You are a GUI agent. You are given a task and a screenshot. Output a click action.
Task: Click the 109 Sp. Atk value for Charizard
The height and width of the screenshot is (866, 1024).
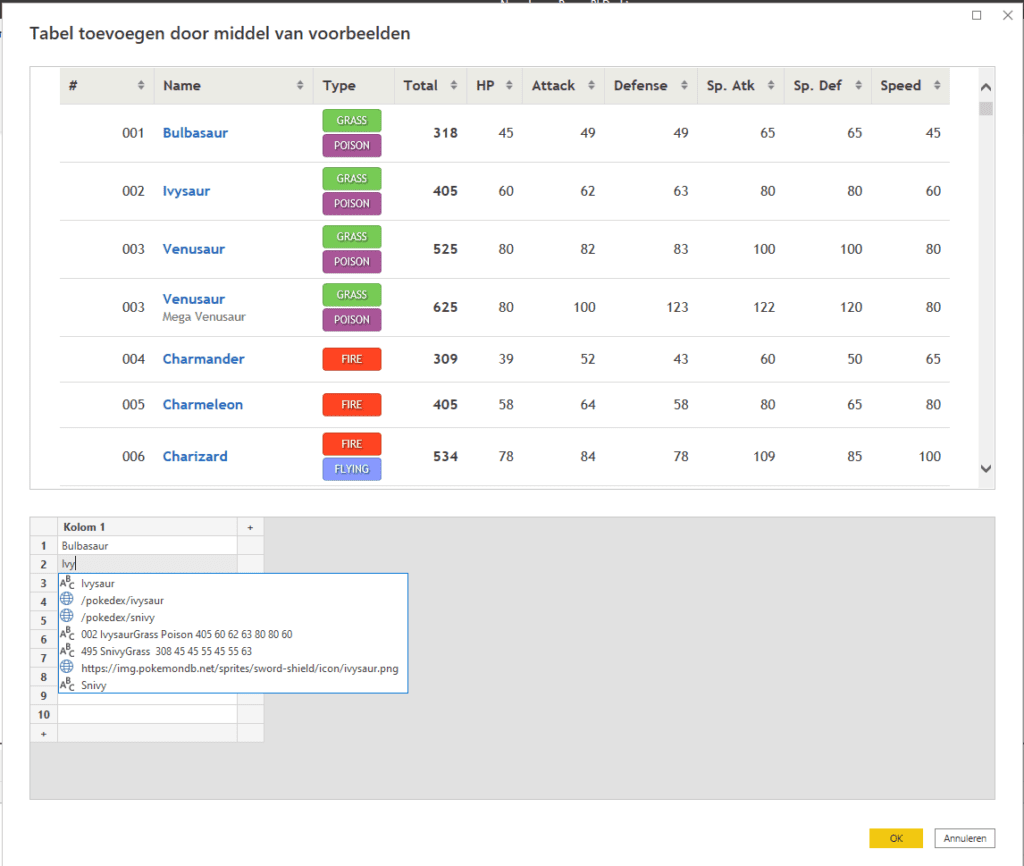pyautogui.click(x=764, y=456)
